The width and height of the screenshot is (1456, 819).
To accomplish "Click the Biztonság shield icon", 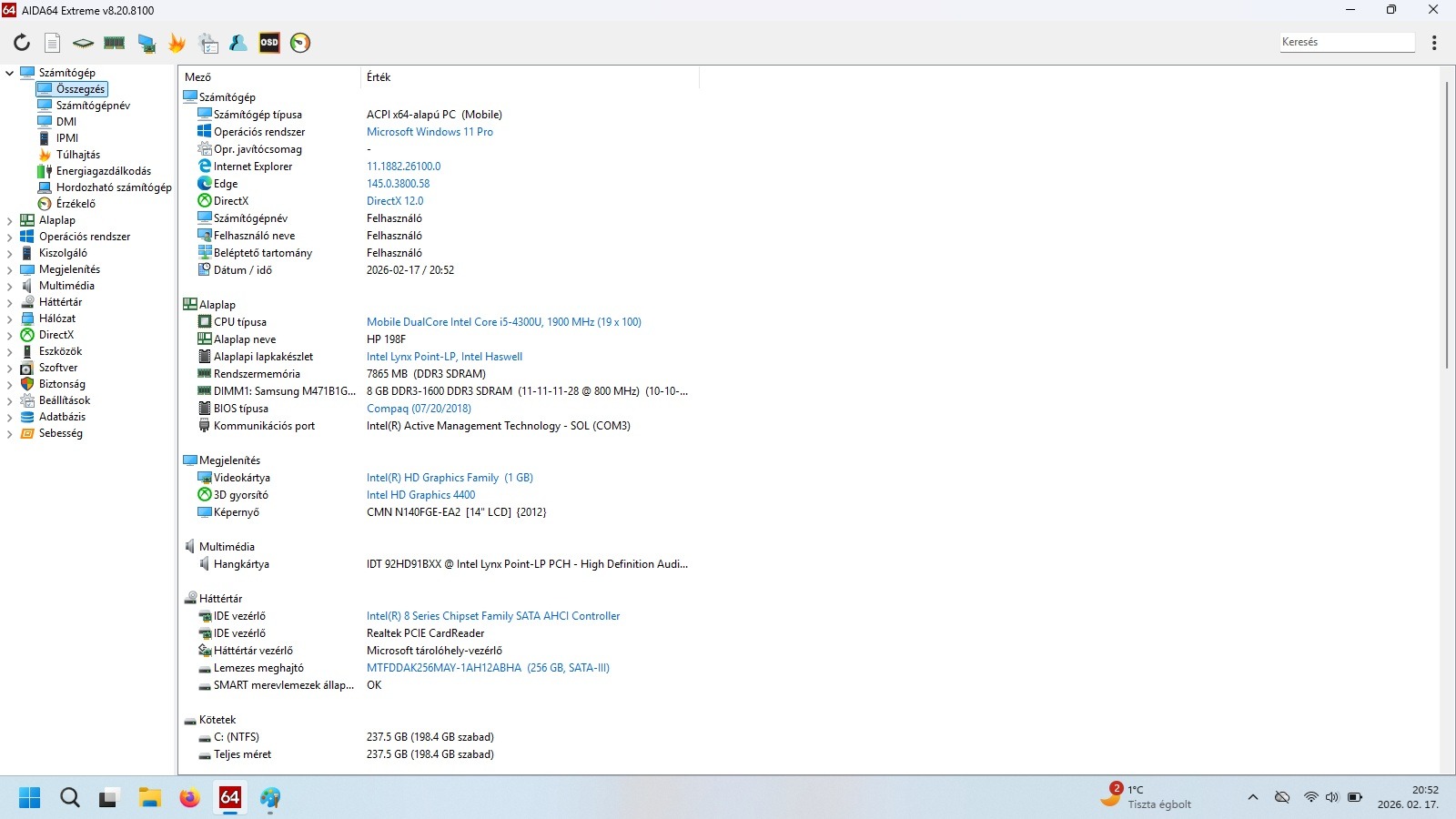I will [27, 384].
